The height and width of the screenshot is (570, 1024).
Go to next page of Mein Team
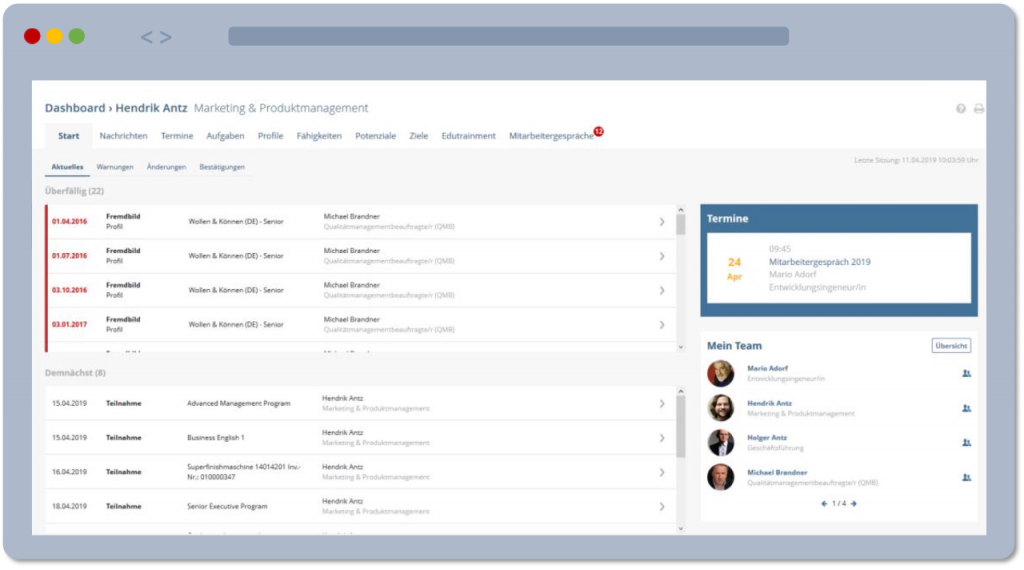853,503
